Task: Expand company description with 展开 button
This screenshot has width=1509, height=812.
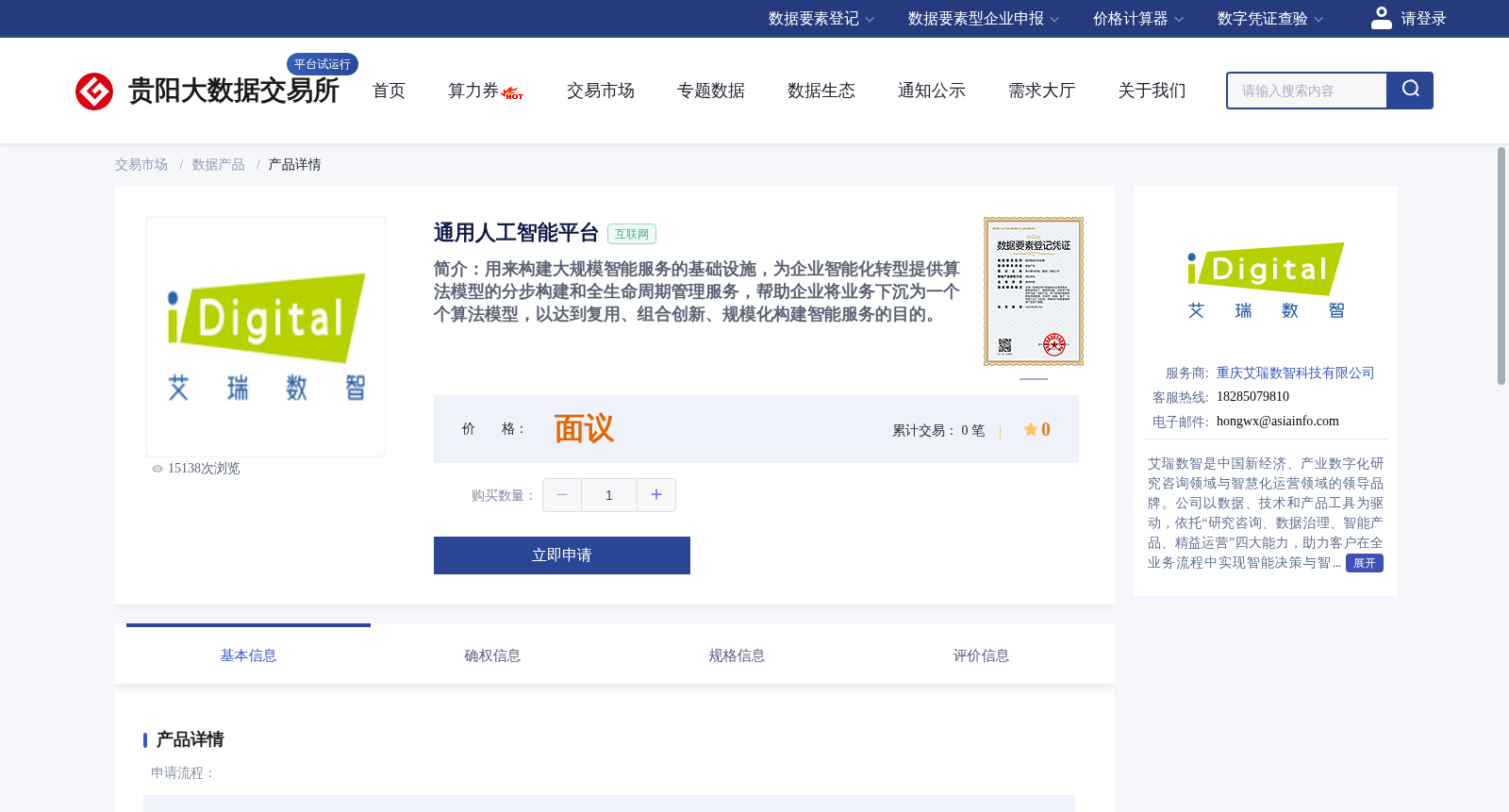Action: click(x=1365, y=563)
